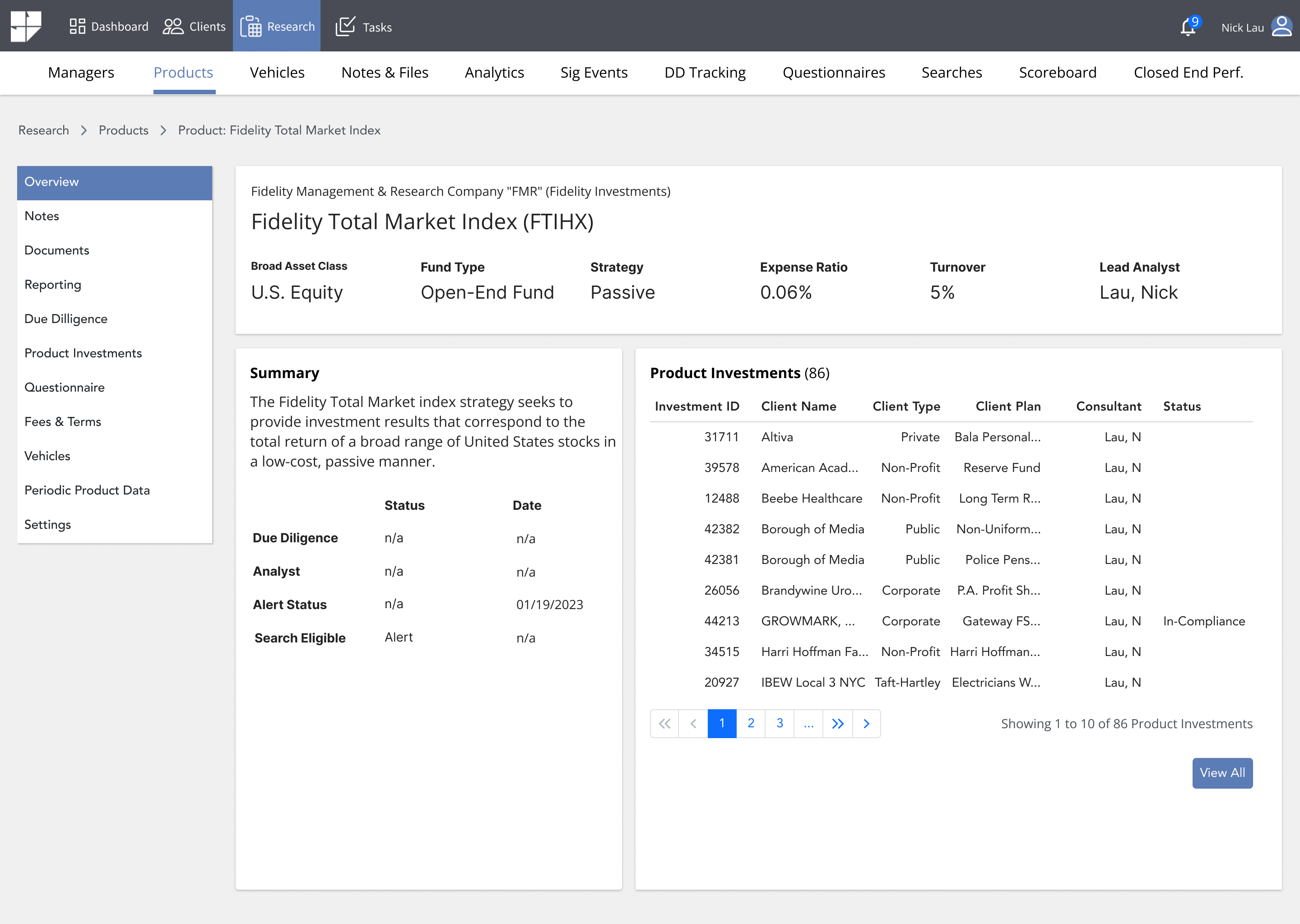Screen dimensions: 1300x924
Task: Select Overview in the sidebar
Action: [x=114, y=183]
